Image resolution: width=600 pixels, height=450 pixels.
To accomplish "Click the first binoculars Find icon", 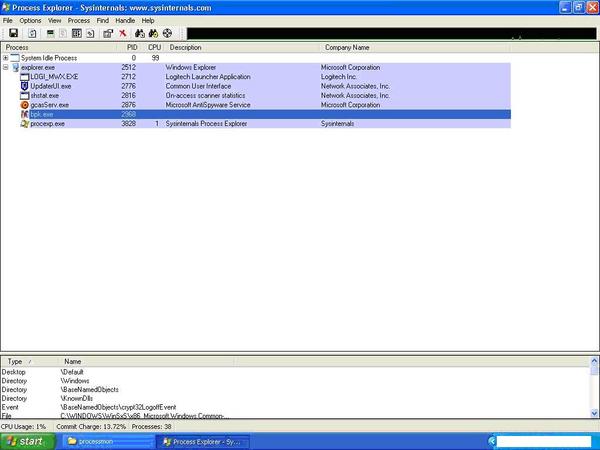I will click(x=139, y=33).
